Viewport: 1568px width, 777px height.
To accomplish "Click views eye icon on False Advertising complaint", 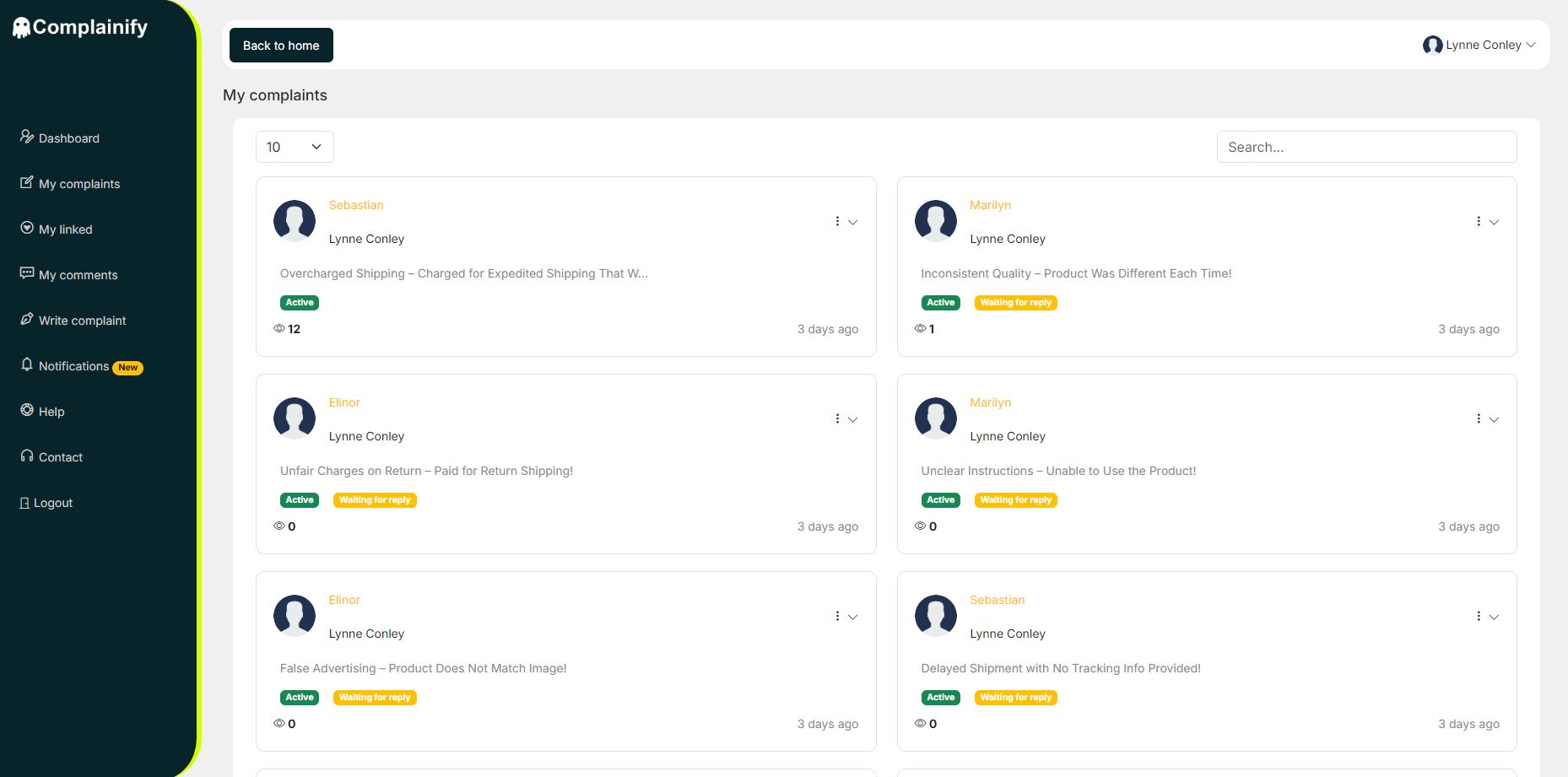I will coord(279,723).
